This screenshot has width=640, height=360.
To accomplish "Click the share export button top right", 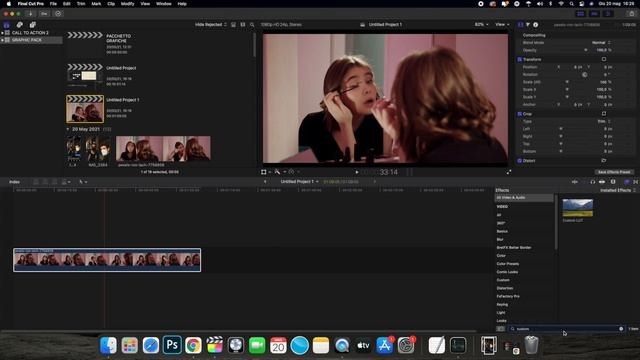I will [x=632, y=14].
